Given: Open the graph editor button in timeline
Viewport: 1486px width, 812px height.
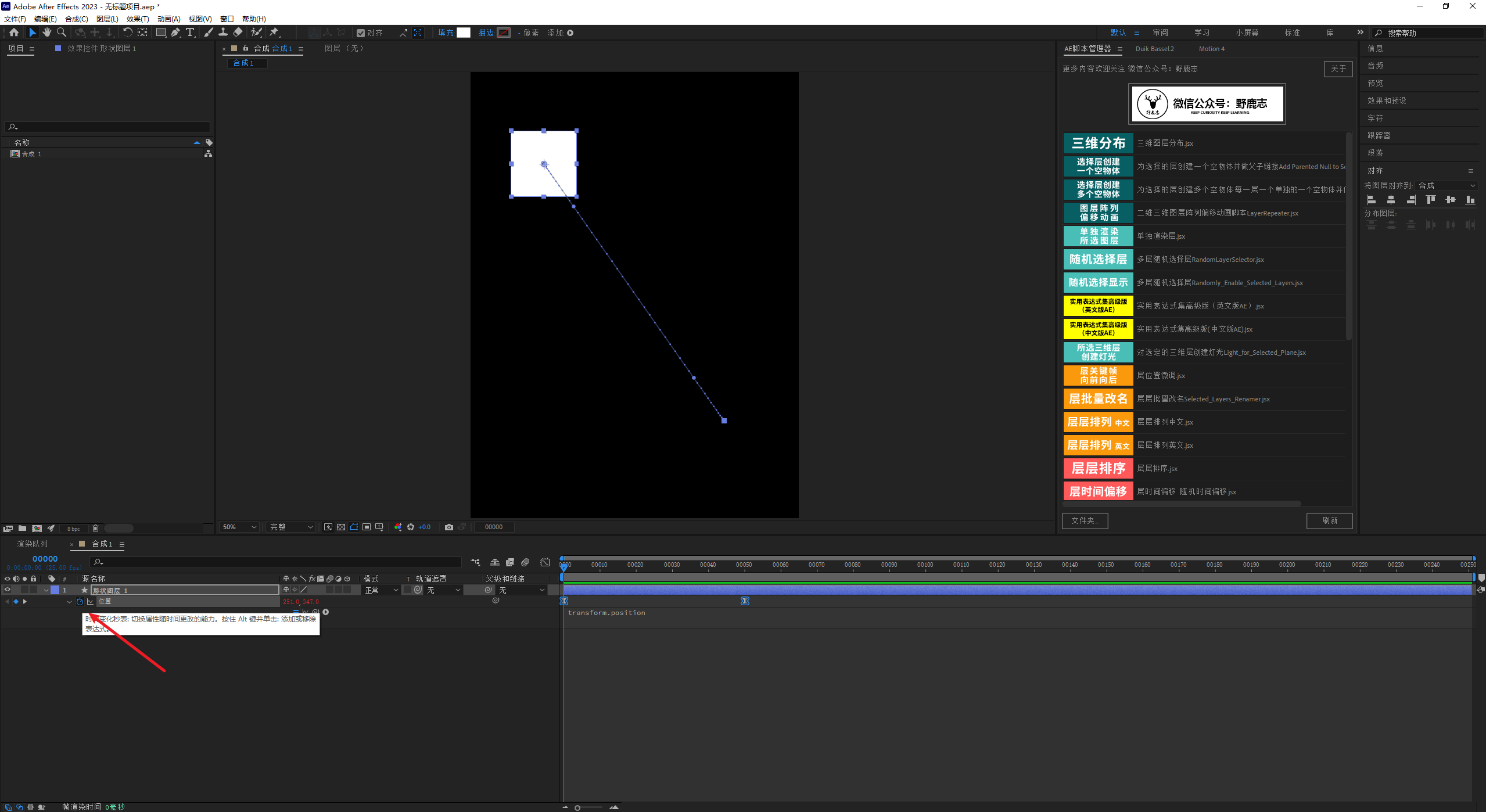Looking at the screenshot, I should point(545,562).
